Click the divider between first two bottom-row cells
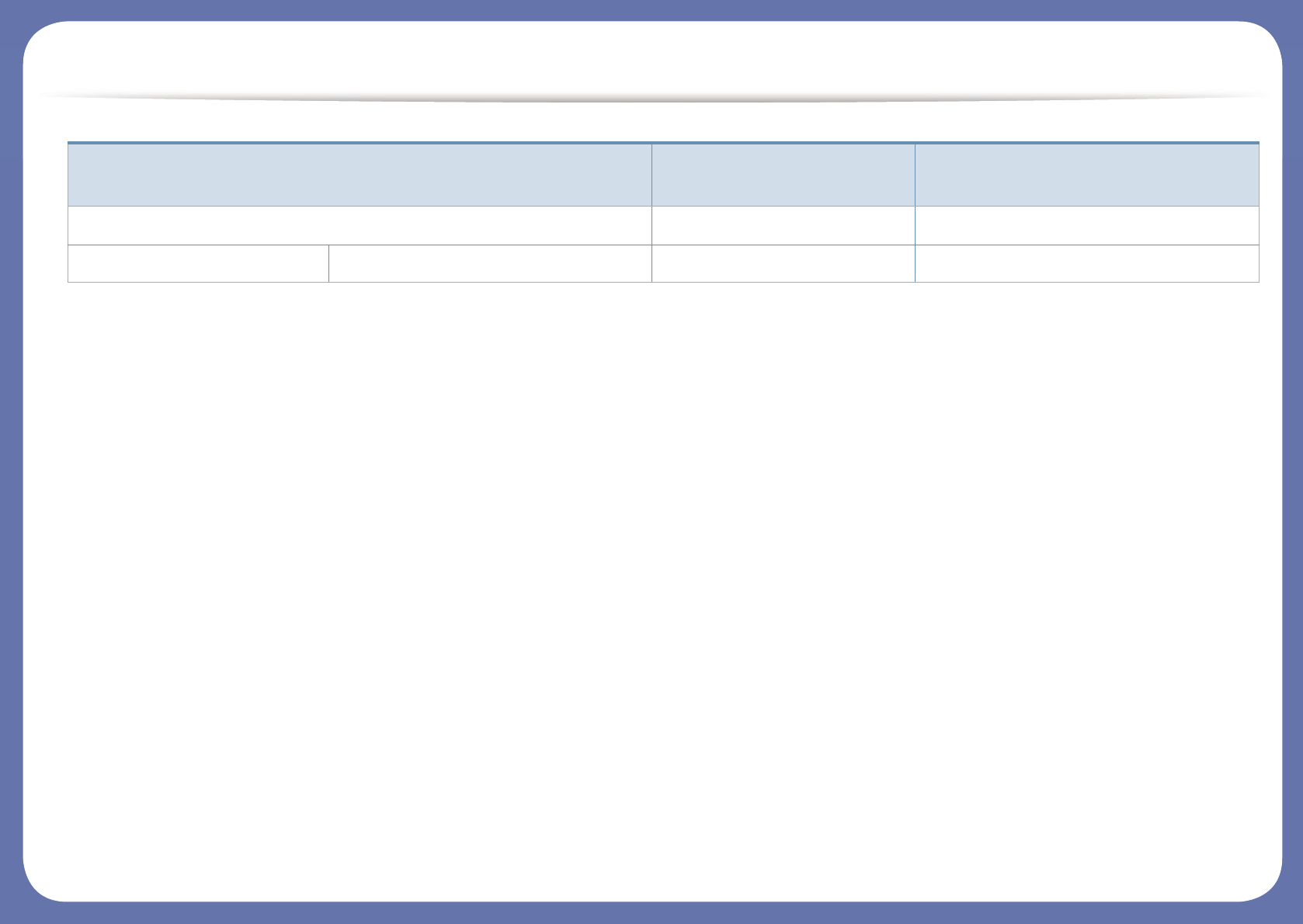The height and width of the screenshot is (924, 1303). pos(328,263)
